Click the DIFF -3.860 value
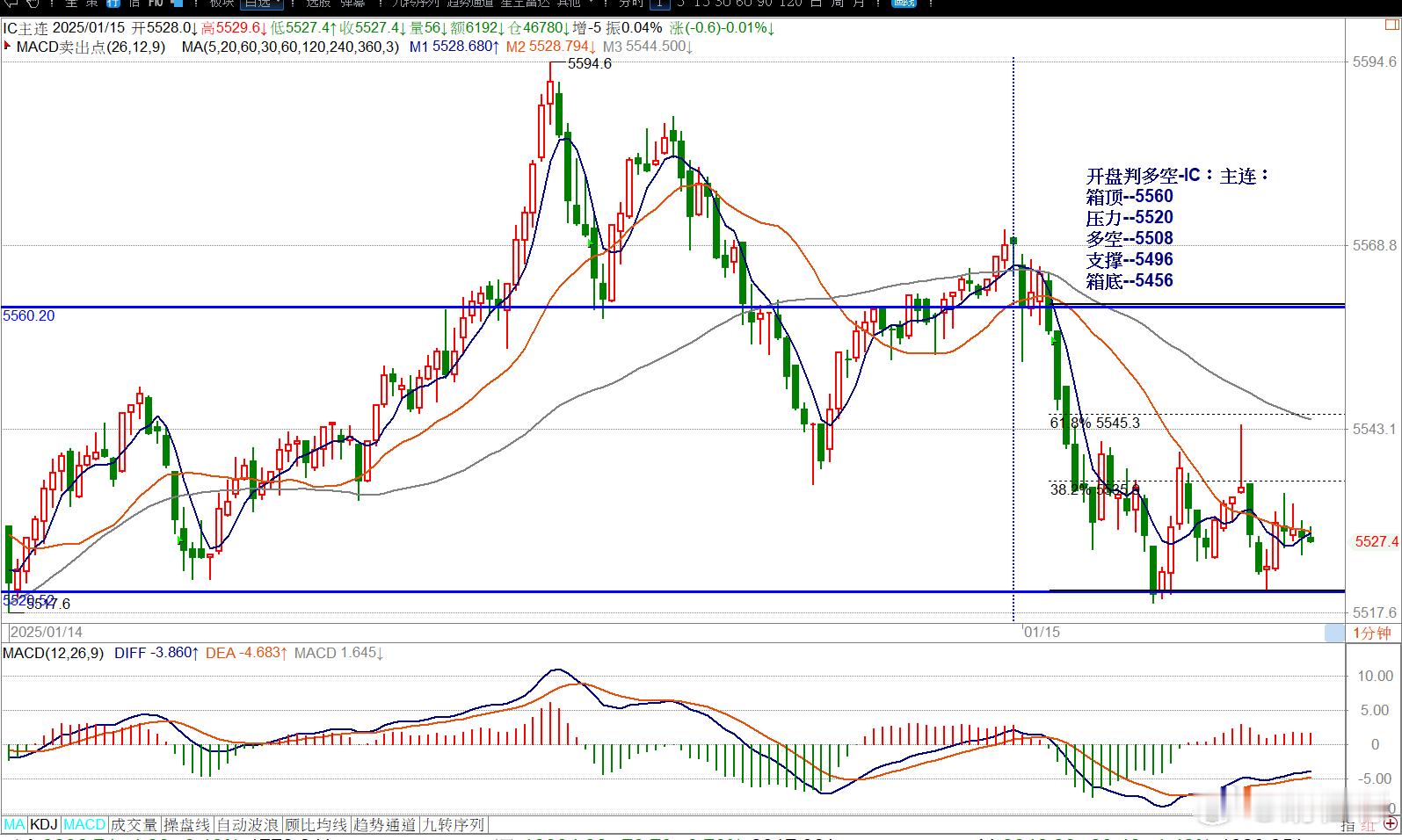The image size is (1402, 840). (x=156, y=653)
